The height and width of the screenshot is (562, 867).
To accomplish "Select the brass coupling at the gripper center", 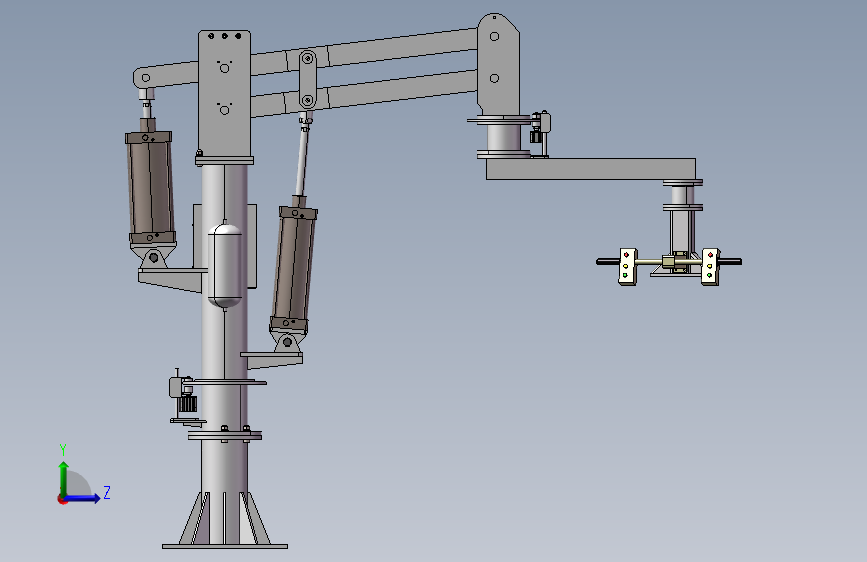I will click(669, 262).
